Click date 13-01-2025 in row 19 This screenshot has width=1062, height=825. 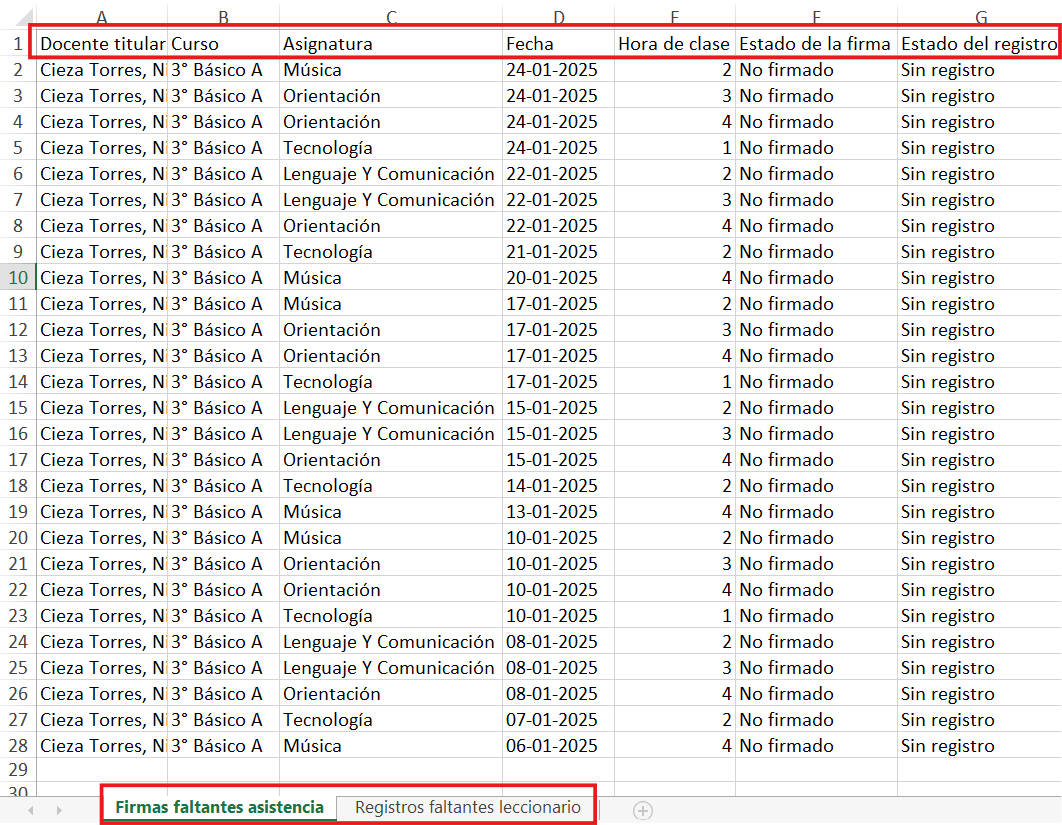(559, 512)
